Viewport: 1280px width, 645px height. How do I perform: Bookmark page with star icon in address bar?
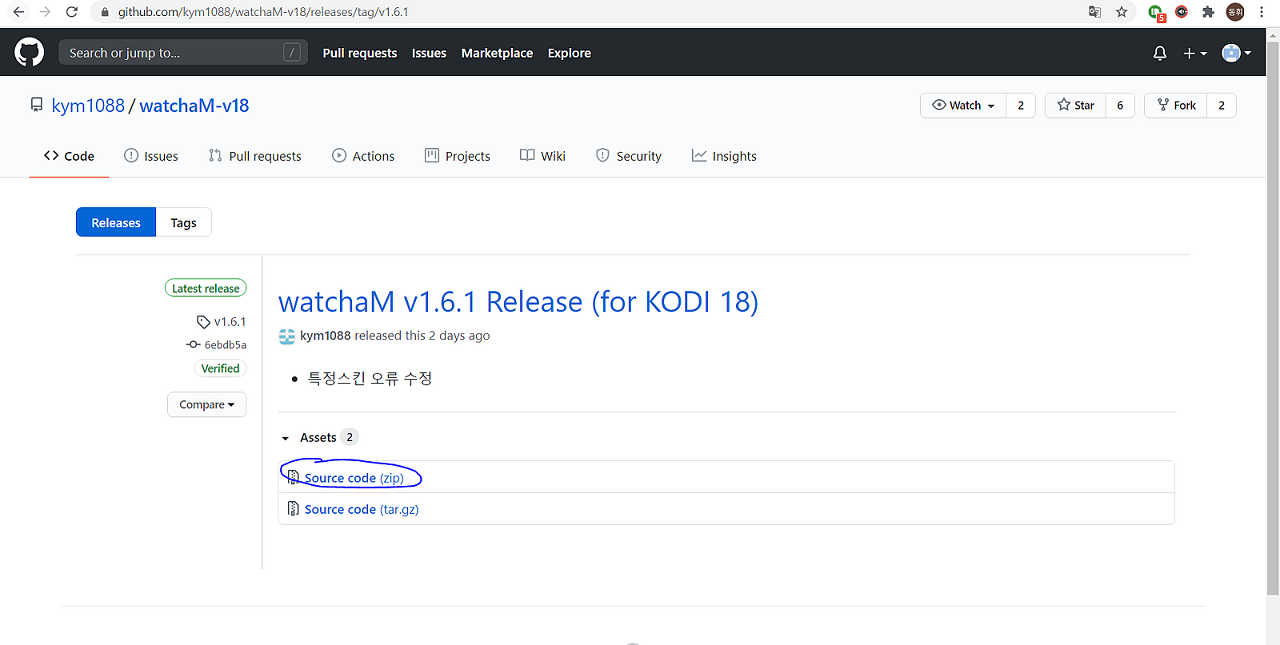(x=1122, y=12)
